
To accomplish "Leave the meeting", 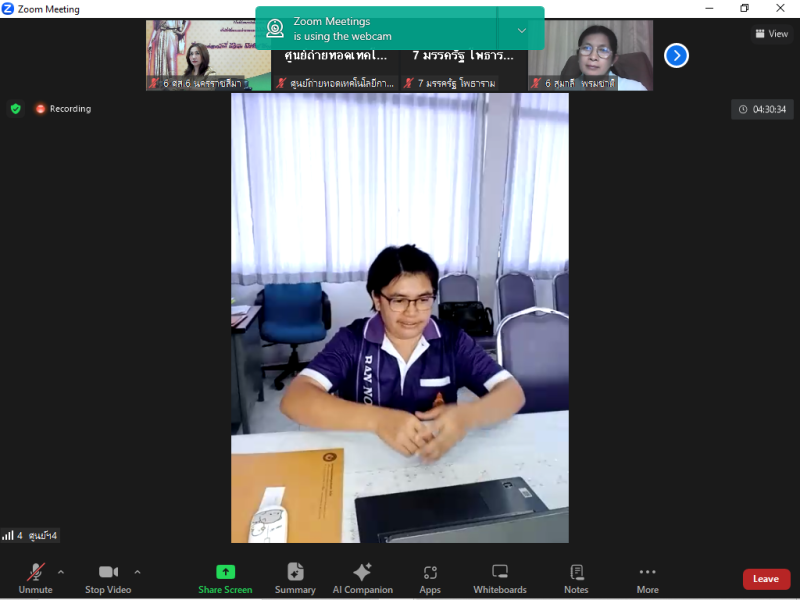I will [766, 579].
